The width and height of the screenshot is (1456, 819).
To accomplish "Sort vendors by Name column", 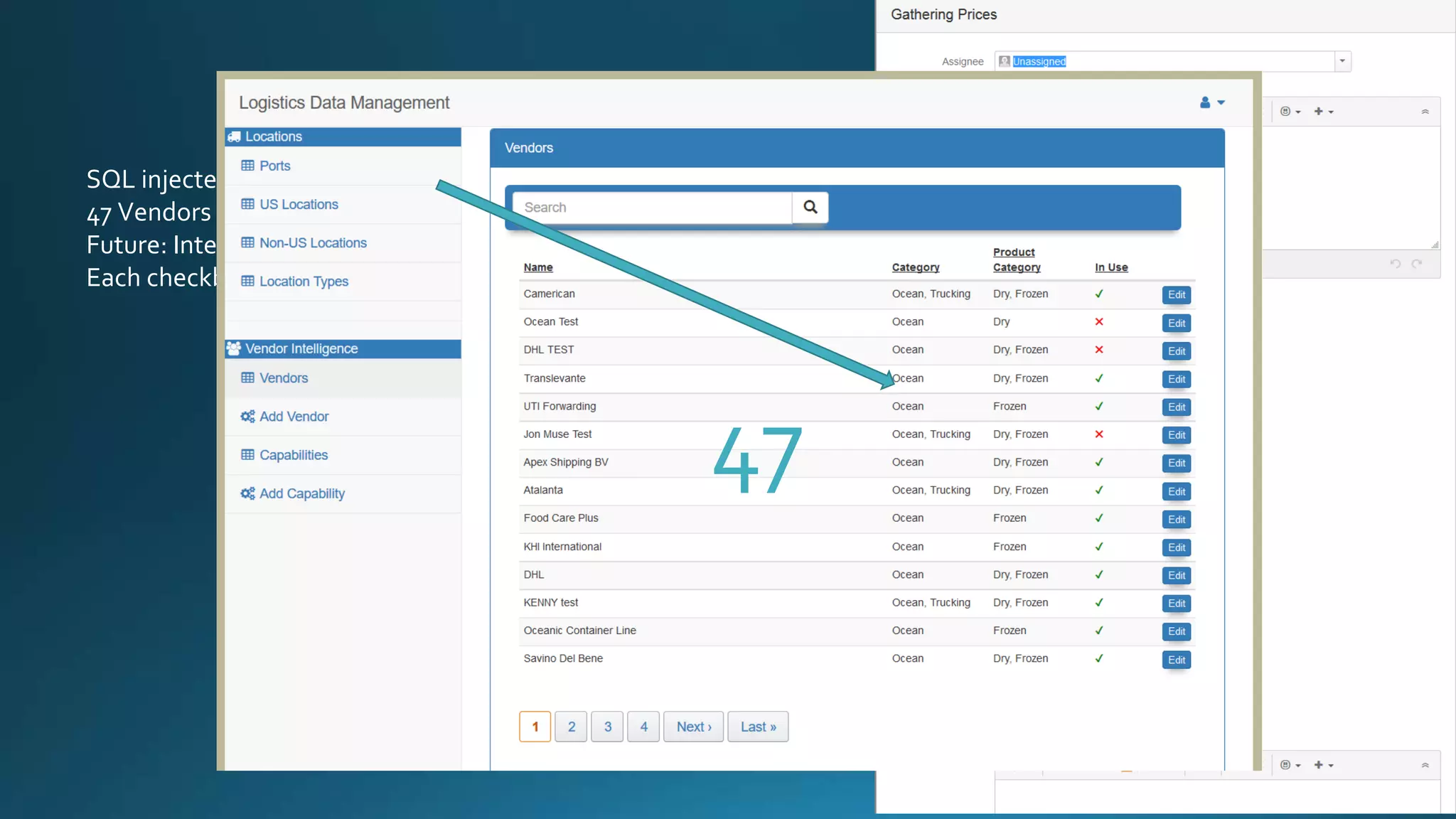I will tap(538, 267).
